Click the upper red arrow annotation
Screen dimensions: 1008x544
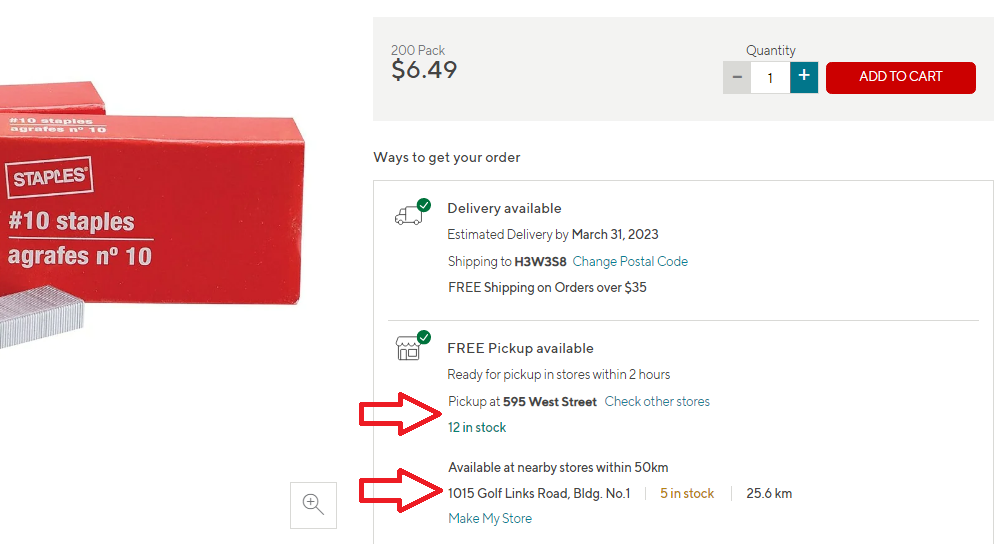tap(399, 413)
